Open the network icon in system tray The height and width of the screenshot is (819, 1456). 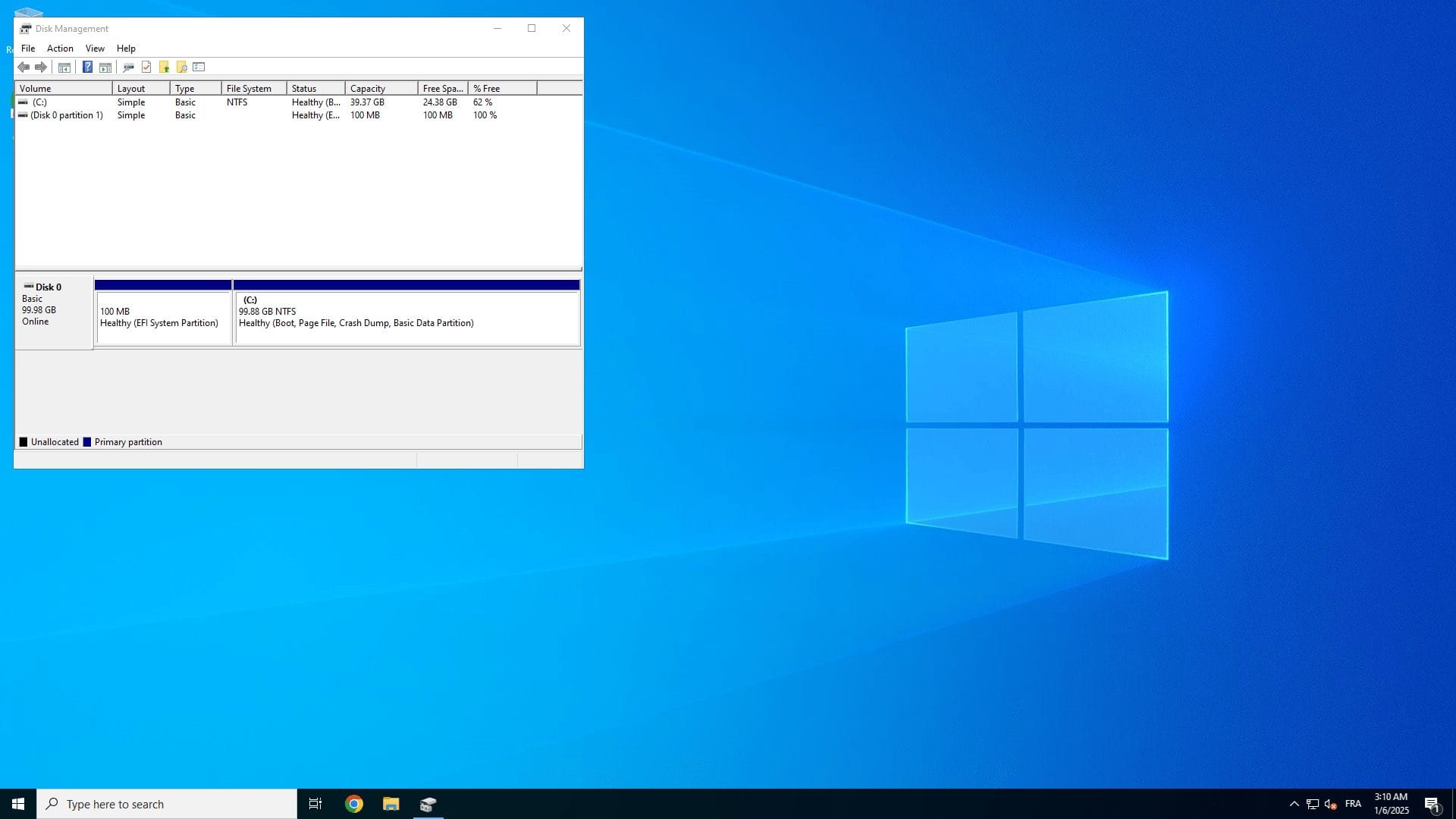[x=1313, y=804]
